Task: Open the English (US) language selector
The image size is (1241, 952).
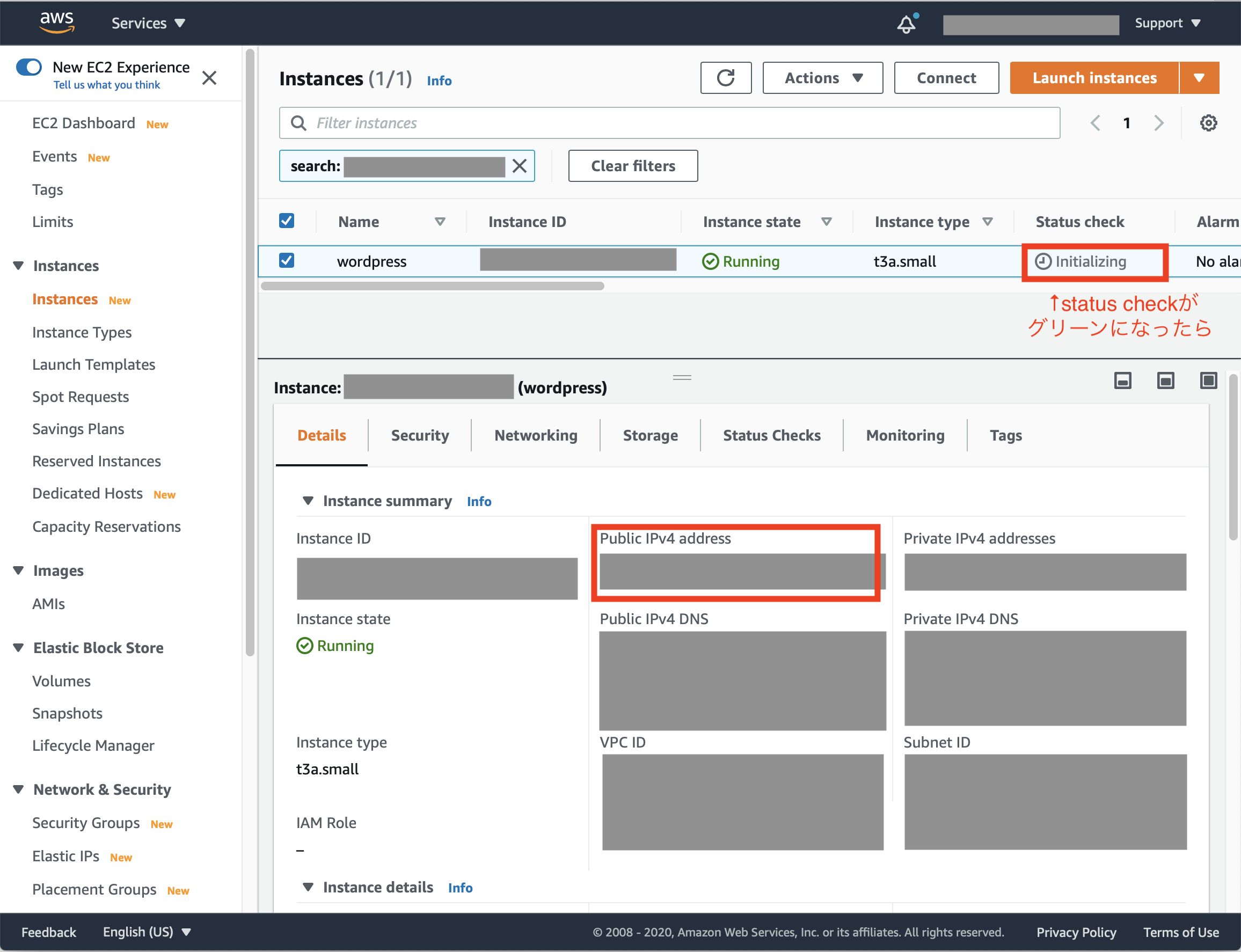Action: pyautogui.click(x=147, y=932)
